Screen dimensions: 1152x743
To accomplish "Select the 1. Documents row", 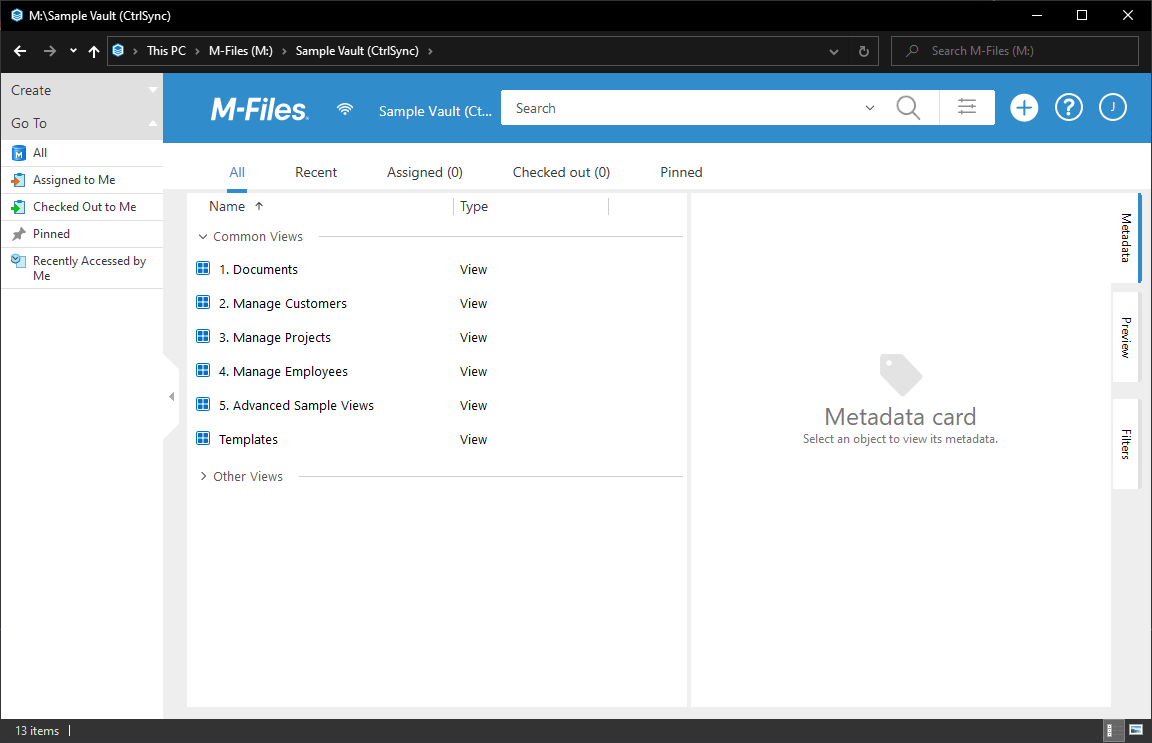I will (x=436, y=269).
